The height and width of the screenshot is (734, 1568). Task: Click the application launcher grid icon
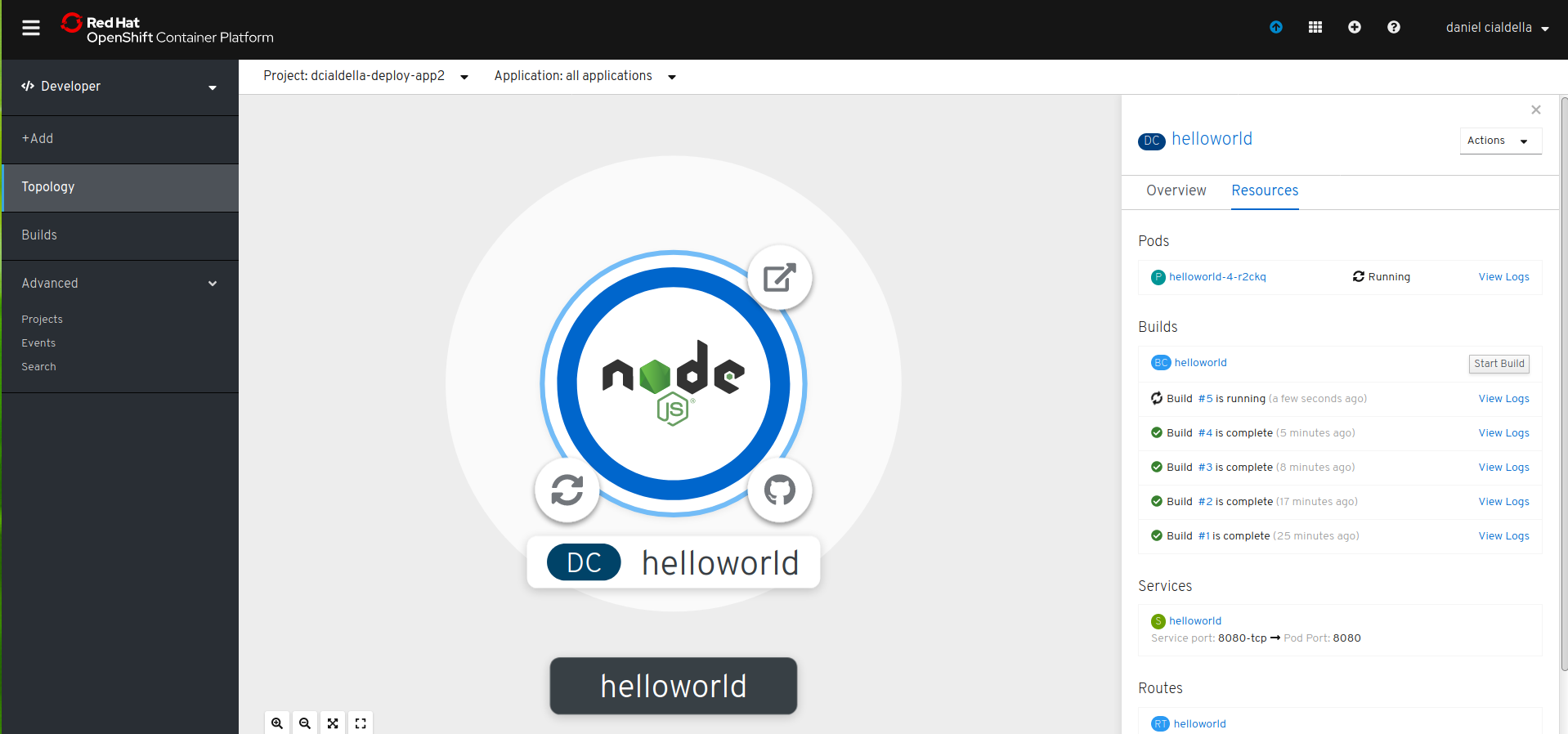tap(1315, 28)
